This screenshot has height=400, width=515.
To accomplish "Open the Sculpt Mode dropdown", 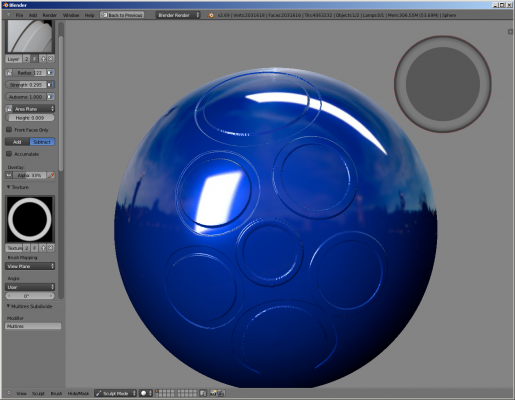I will pyautogui.click(x=116, y=393).
